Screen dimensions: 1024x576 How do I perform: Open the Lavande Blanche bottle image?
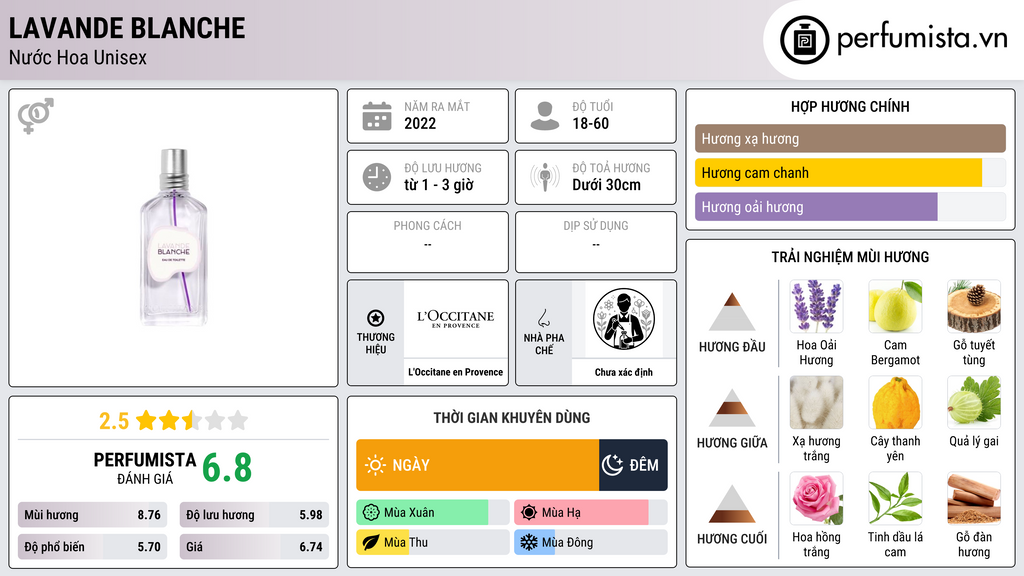(x=174, y=238)
